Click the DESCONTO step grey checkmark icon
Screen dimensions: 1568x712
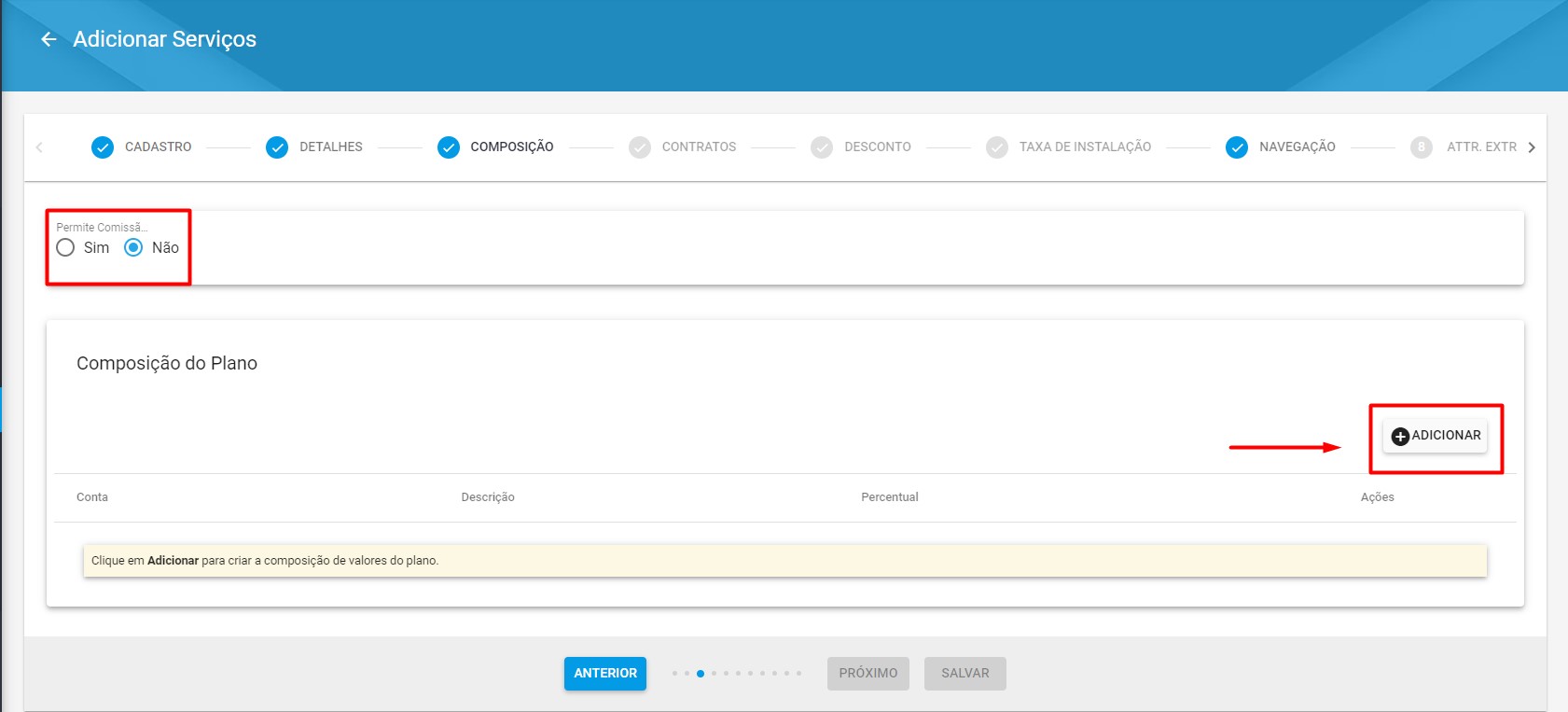[822, 147]
